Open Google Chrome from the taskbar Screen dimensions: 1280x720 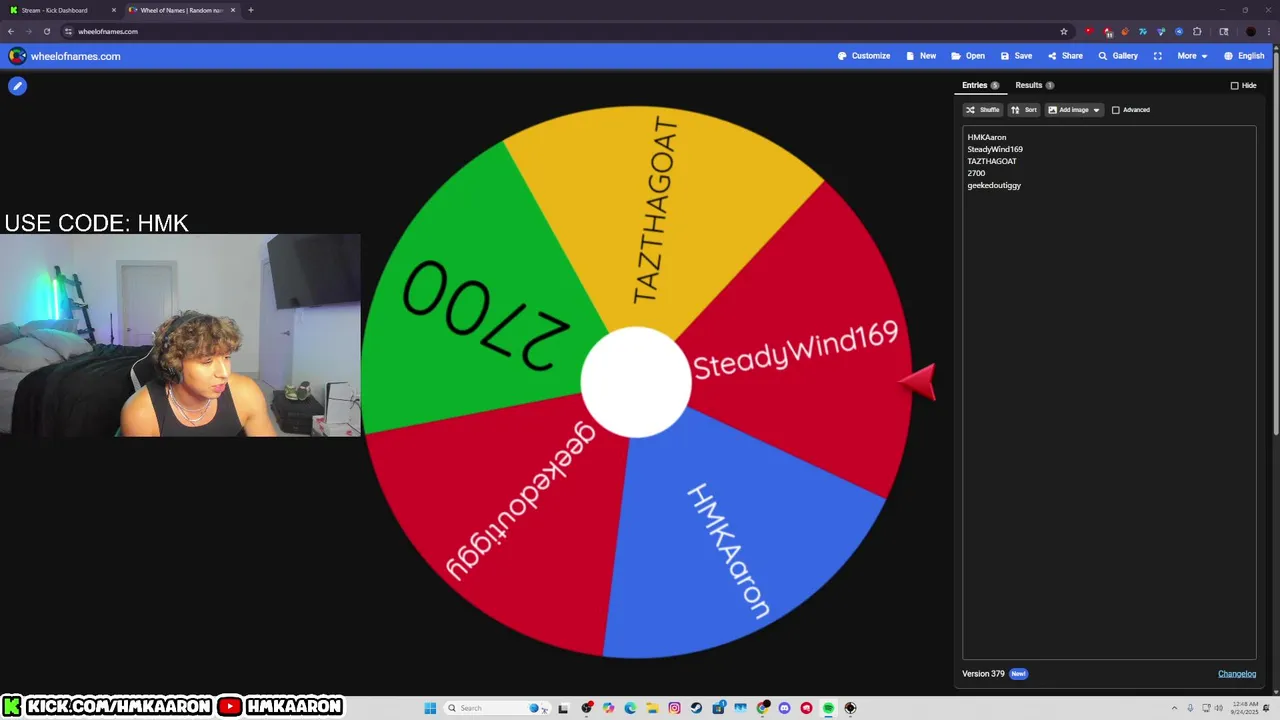(x=762, y=708)
